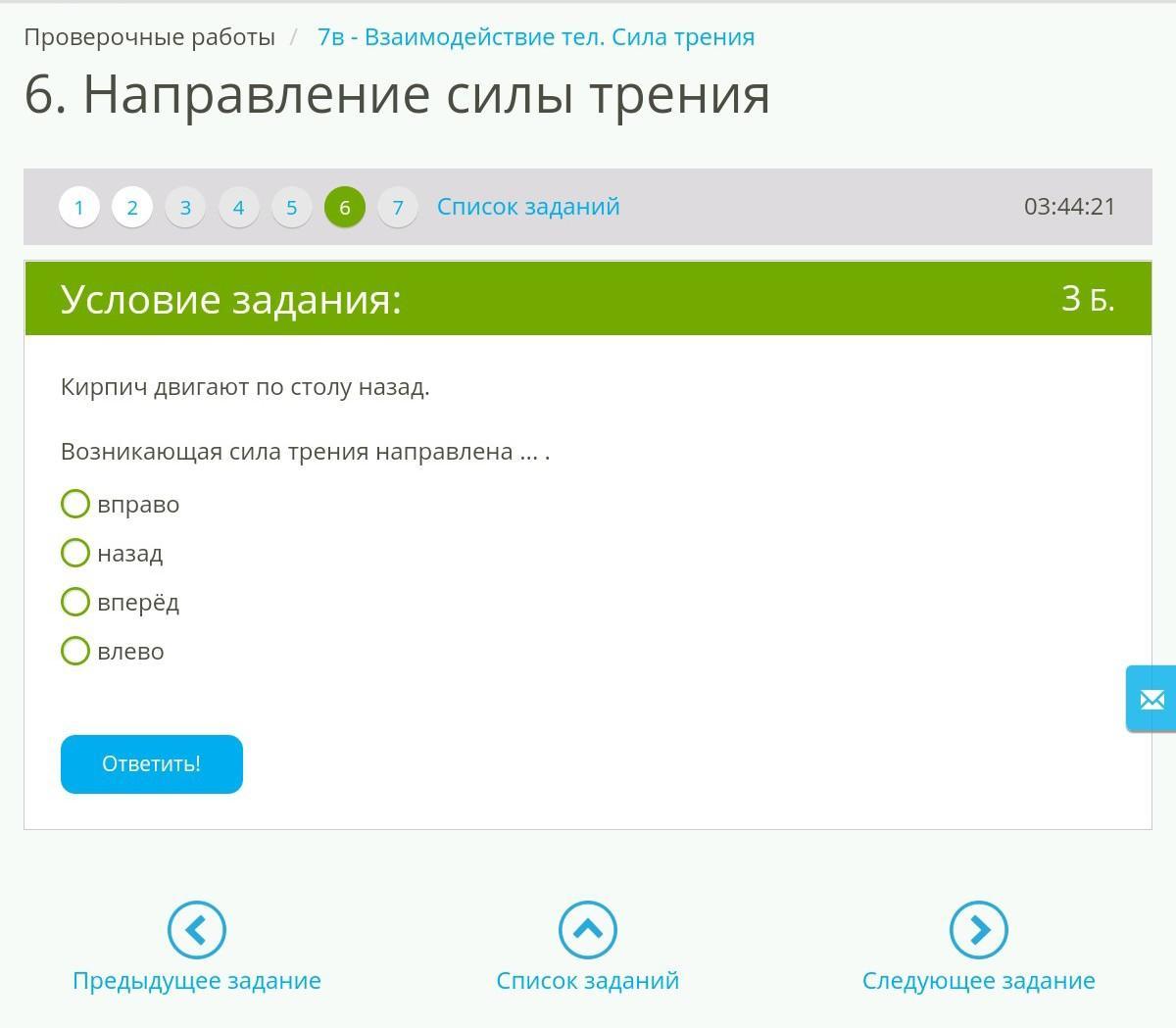
Task: Click the timer 03:44:21
Action: coord(1070,207)
